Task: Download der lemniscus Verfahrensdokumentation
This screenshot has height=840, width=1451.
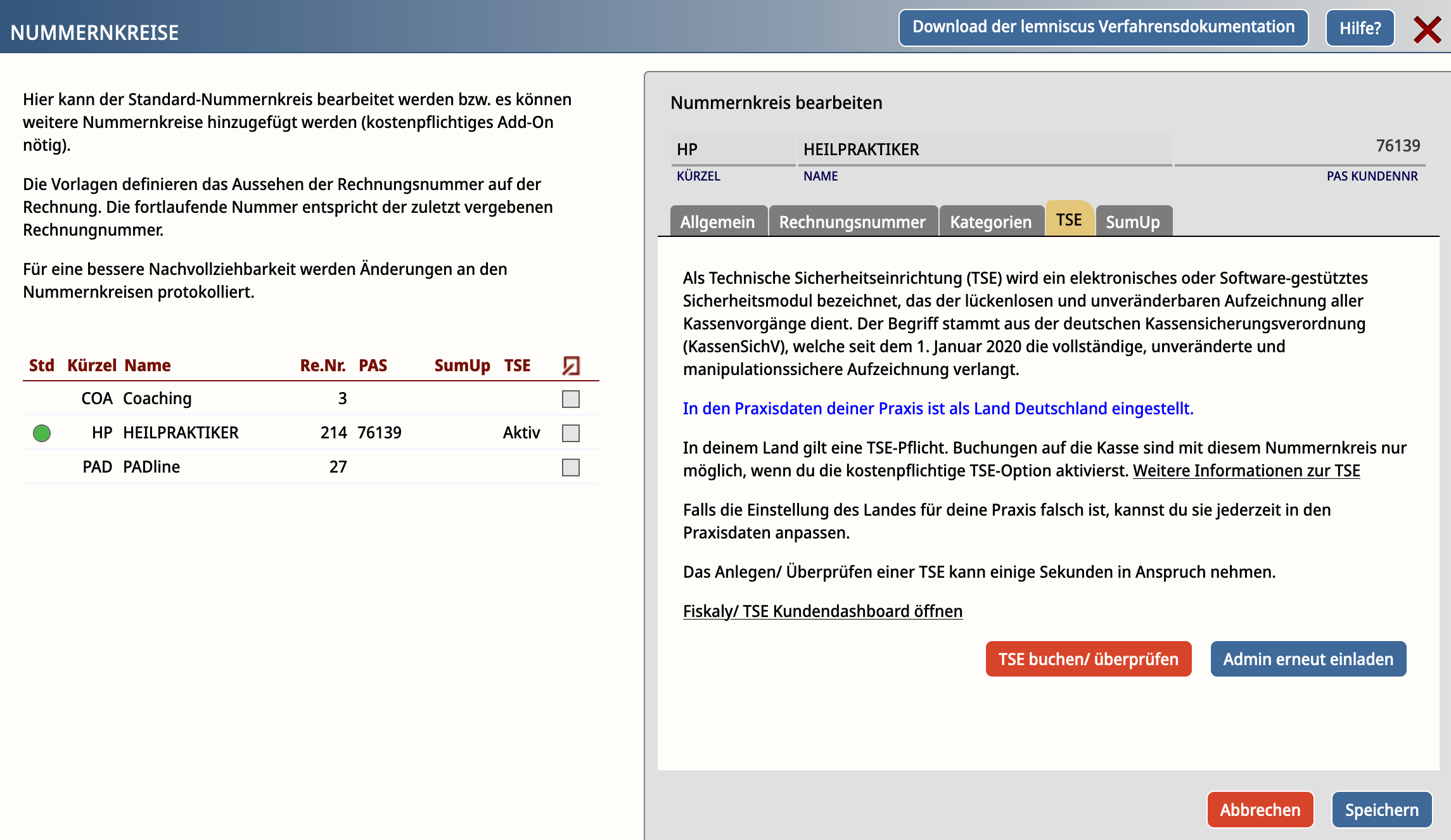Action: coord(1103,27)
